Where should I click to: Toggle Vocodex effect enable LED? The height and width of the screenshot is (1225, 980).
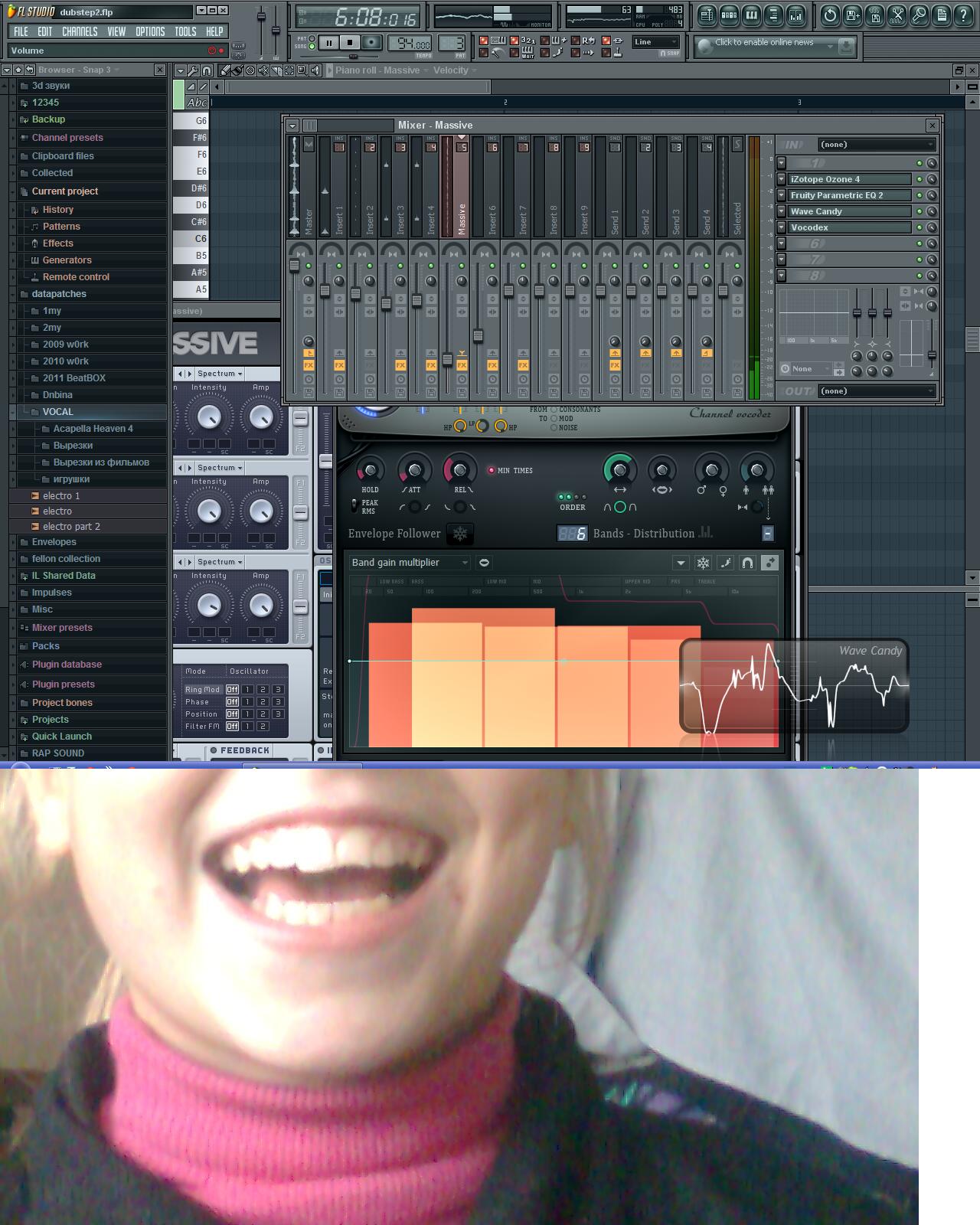920,227
